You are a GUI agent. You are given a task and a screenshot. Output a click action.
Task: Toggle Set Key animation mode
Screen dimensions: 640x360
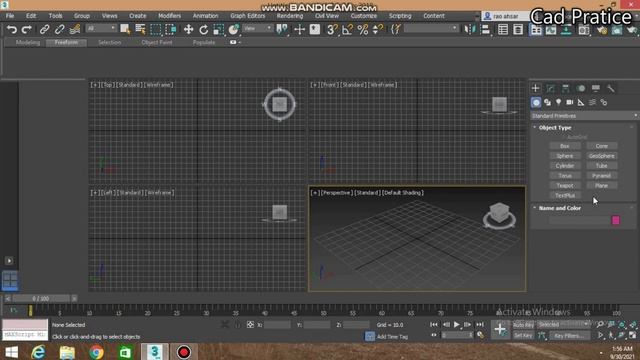click(x=523, y=336)
